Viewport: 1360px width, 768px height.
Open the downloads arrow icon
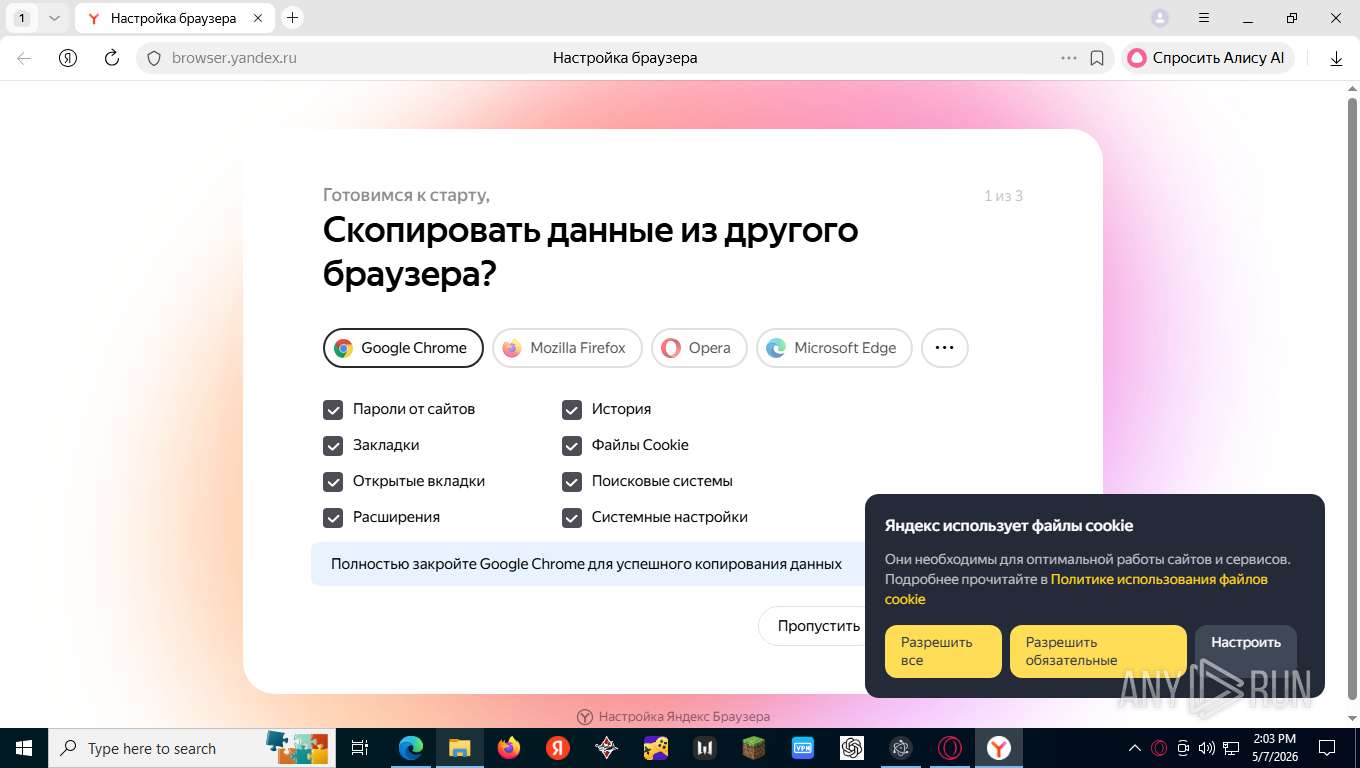[x=1336, y=58]
